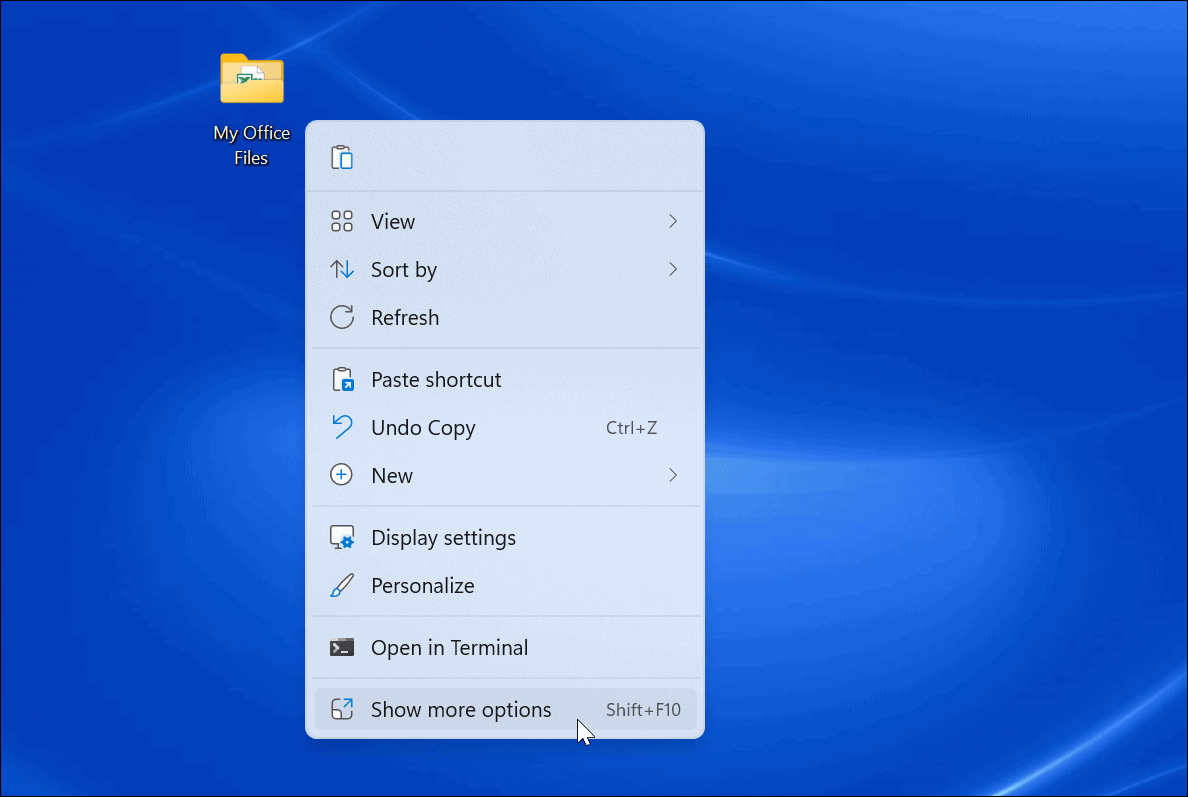Choose Open in Terminal
Viewport: 1188px width, 797px height.
pos(449,647)
